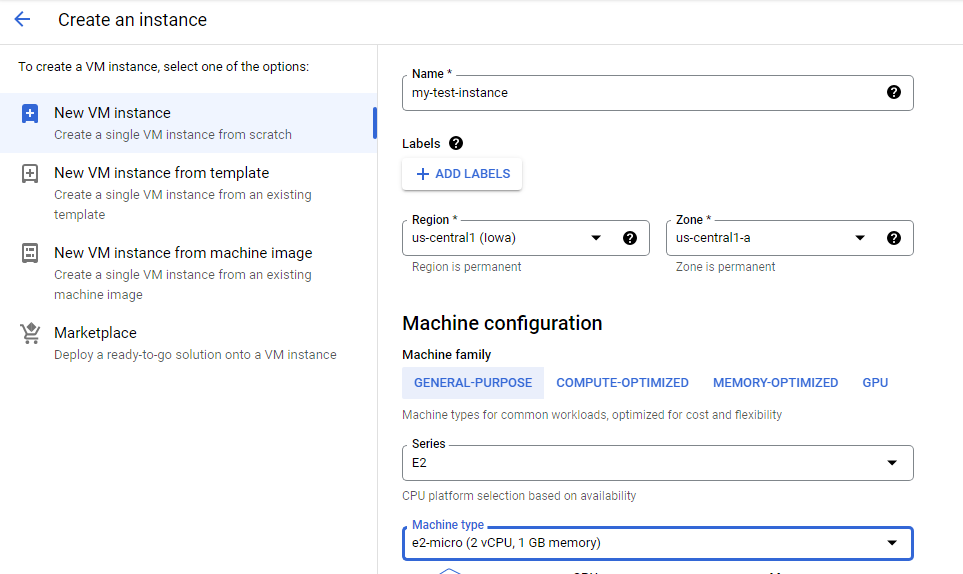Open the Region help icon
963x574 pixels.
pyautogui.click(x=630, y=238)
